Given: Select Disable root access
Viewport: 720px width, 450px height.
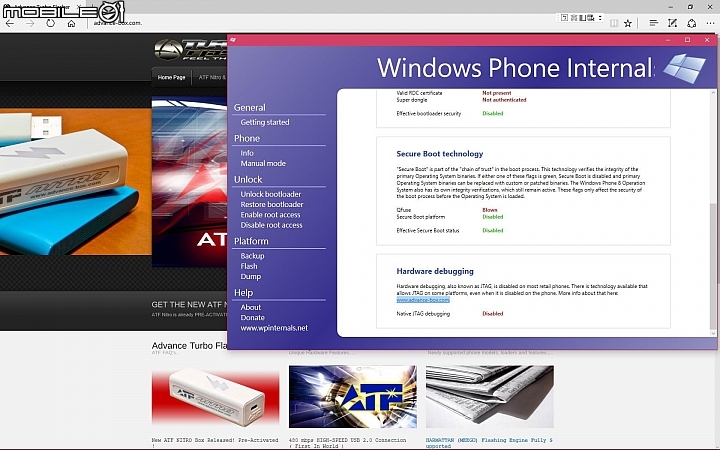Looking at the screenshot, I should tap(271, 225).
